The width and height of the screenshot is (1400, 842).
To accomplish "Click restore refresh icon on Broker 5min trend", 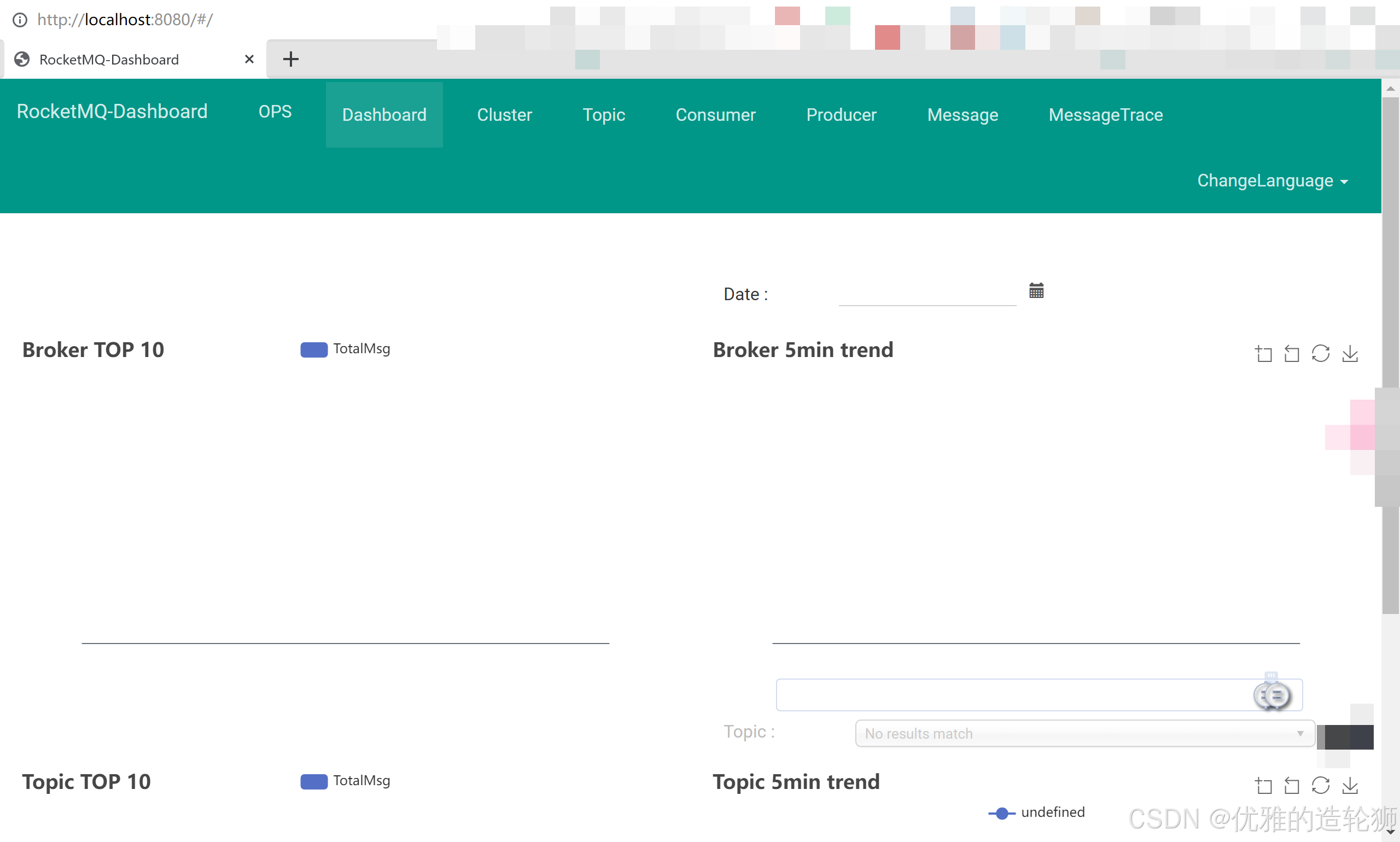I will click(x=1321, y=354).
